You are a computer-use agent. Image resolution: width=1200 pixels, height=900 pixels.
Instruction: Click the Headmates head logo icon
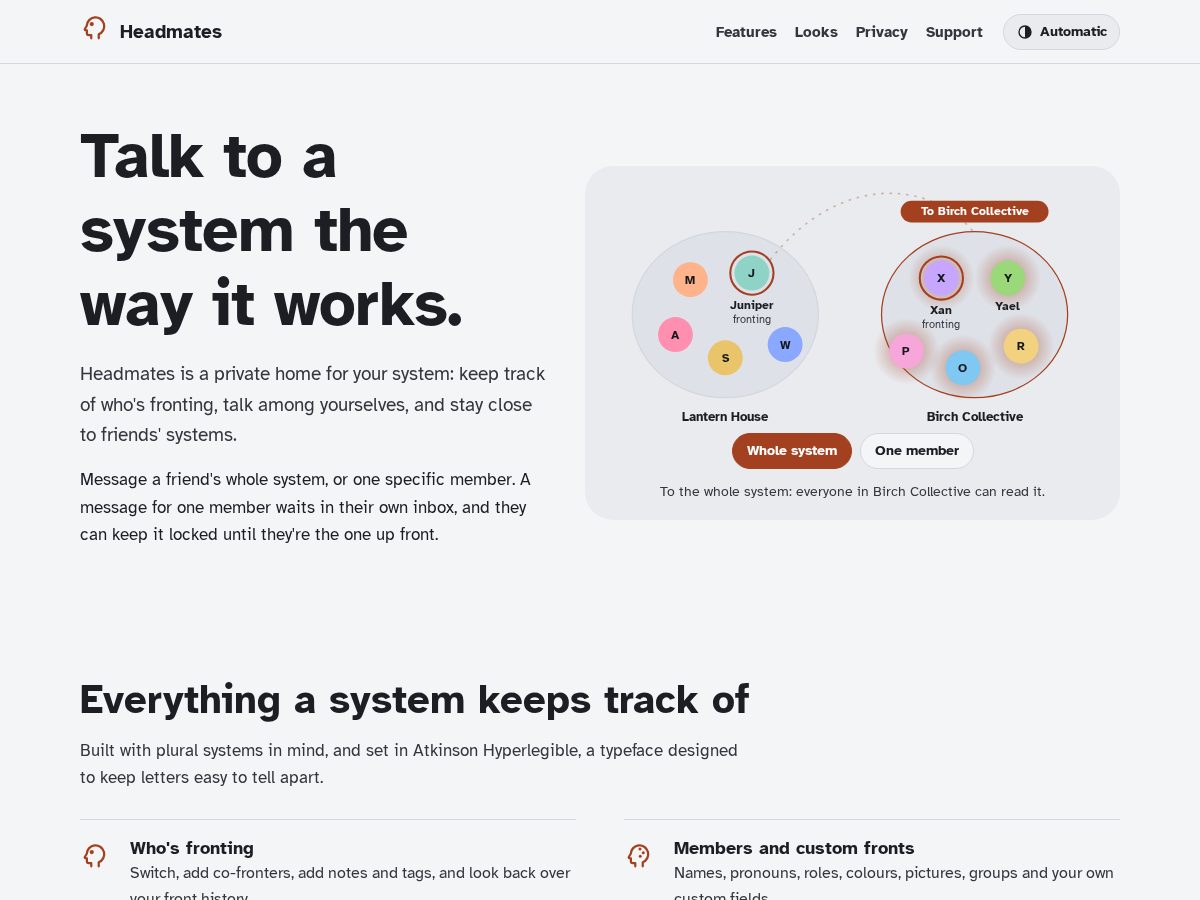pos(95,29)
